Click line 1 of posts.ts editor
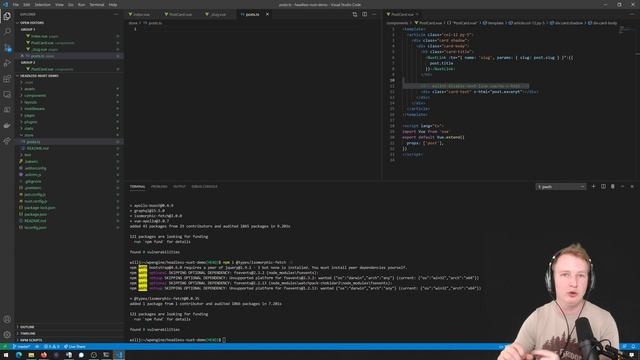The image size is (640, 360). 253,29
